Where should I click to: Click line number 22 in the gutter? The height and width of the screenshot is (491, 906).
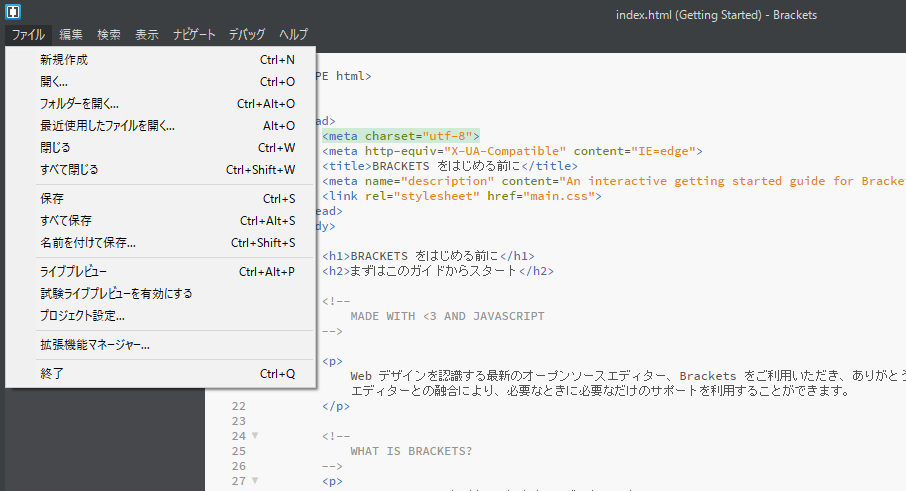point(239,406)
